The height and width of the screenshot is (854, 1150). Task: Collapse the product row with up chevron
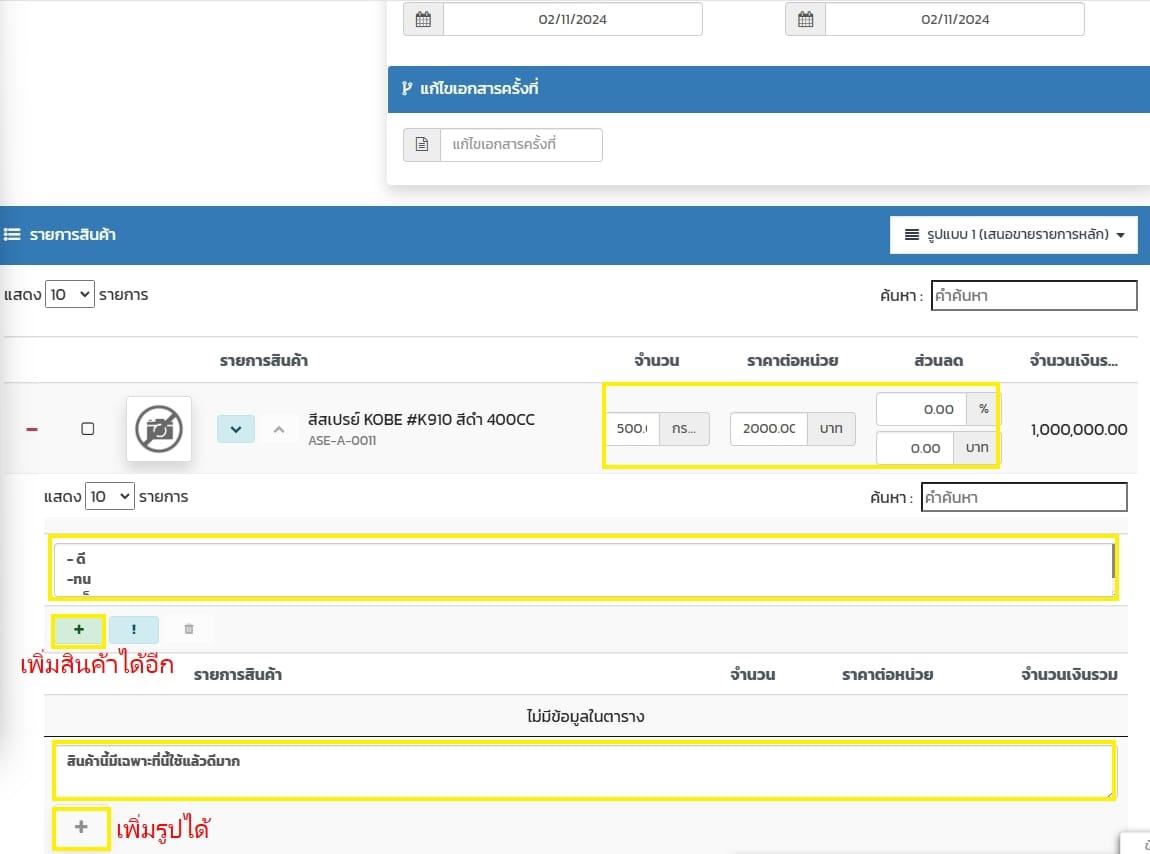tap(279, 429)
